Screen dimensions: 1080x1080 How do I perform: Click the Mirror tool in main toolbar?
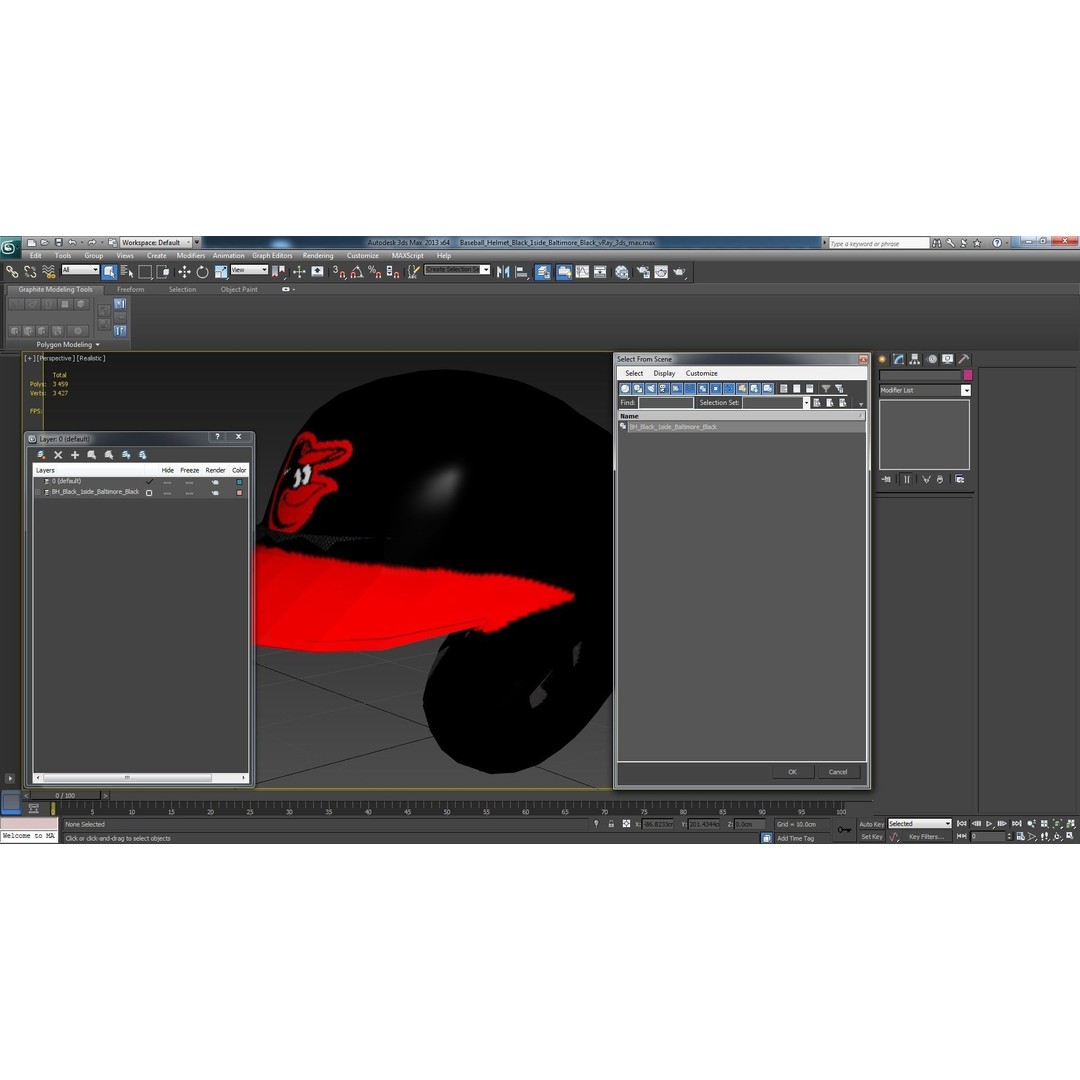503,272
